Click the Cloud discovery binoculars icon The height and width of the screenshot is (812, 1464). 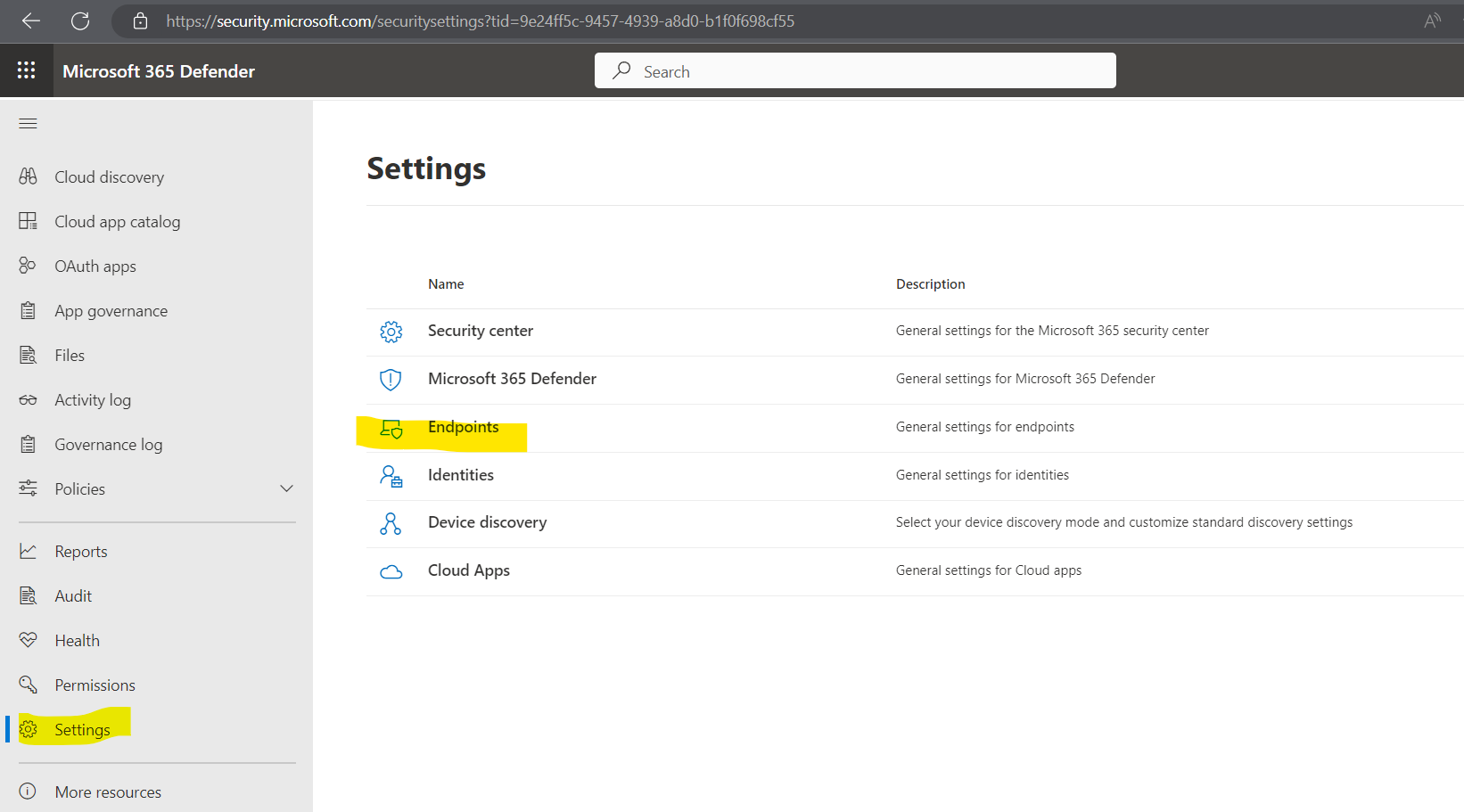tap(29, 176)
